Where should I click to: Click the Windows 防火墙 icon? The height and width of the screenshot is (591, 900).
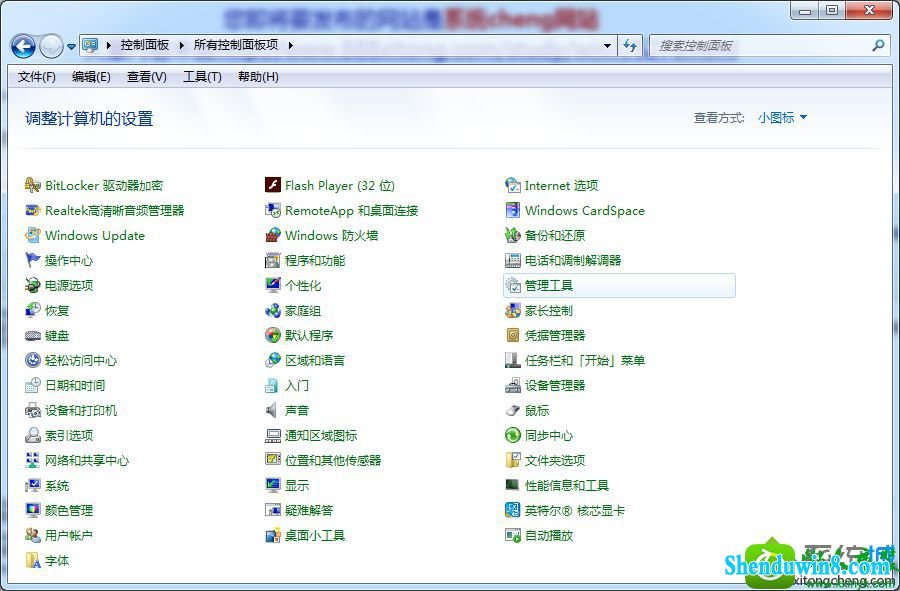[x=273, y=235]
